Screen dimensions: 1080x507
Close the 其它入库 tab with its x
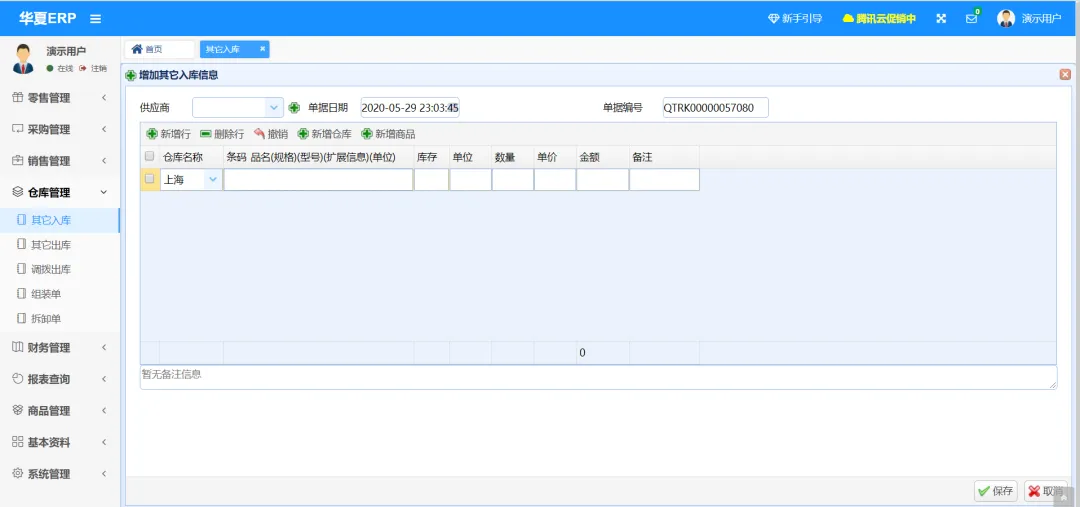262,49
